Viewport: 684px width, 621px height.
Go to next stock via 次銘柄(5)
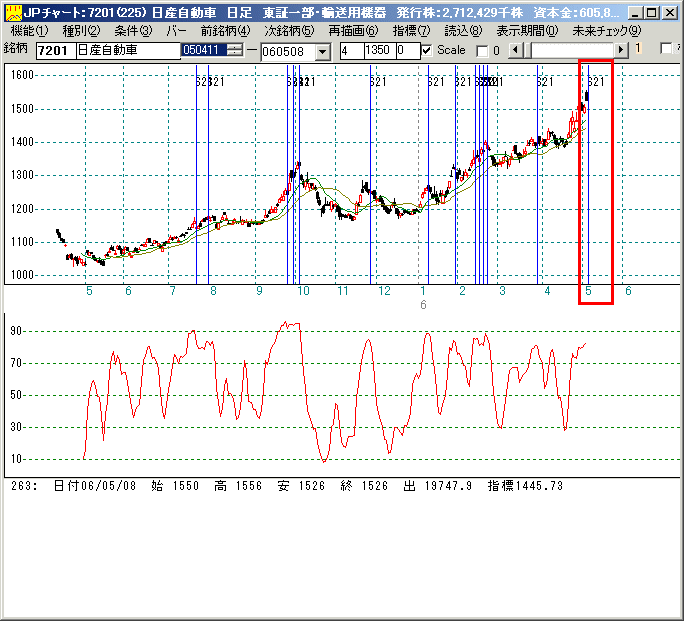[289, 31]
